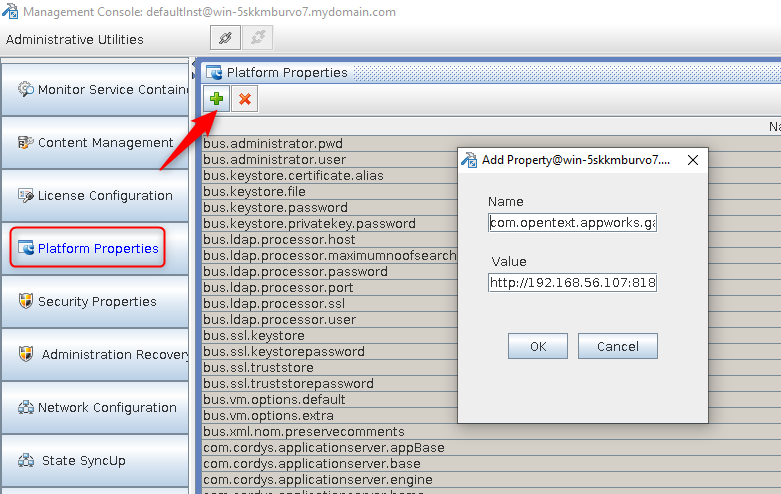This screenshot has width=781, height=494.
Task: Select bus.ldap.processor.password row
Action: (330, 271)
